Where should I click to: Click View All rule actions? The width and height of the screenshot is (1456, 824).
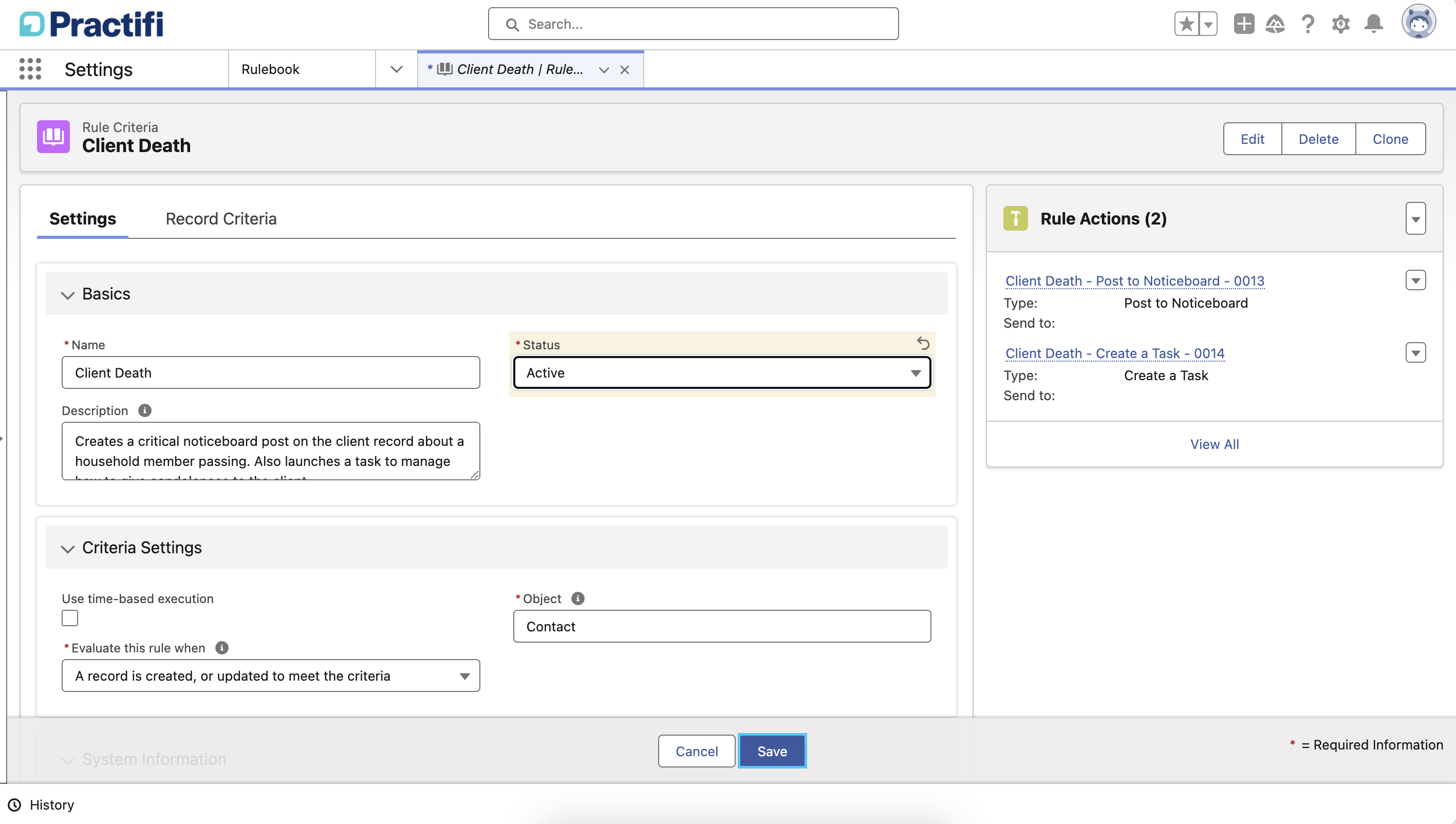pyautogui.click(x=1215, y=444)
